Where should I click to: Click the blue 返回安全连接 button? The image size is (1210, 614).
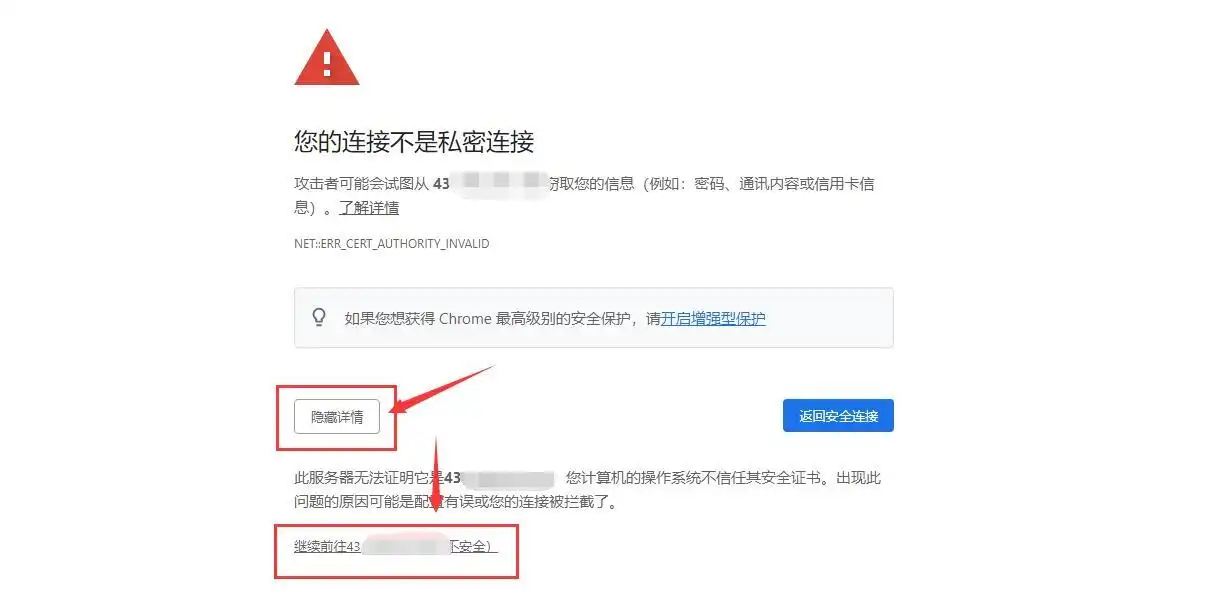(838, 416)
